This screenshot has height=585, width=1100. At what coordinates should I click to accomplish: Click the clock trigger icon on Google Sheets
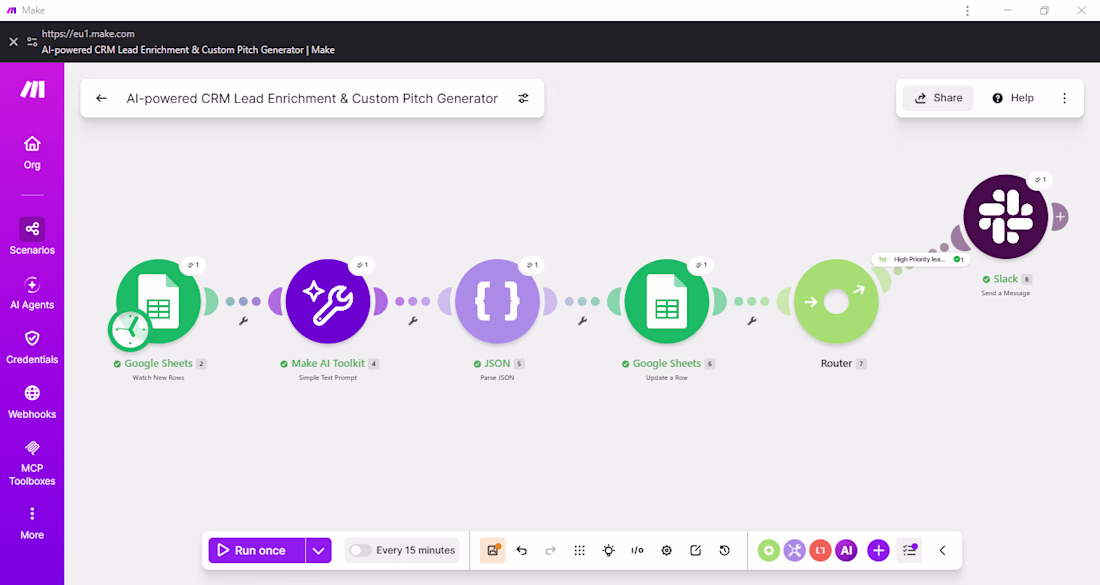tap(130, 329)
